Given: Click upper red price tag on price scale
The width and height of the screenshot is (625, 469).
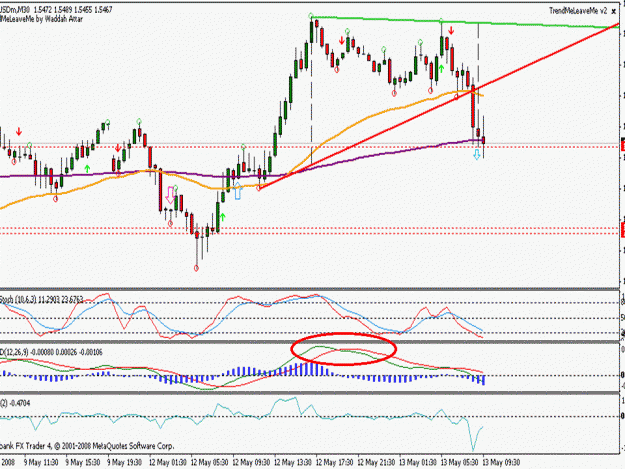Looking at the screenshot, I should click(623, 145).
